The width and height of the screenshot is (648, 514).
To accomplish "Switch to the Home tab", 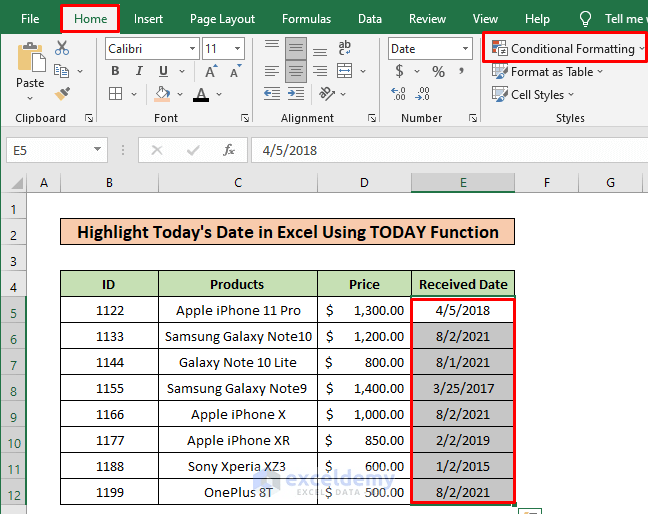I will tap(91, 19).
